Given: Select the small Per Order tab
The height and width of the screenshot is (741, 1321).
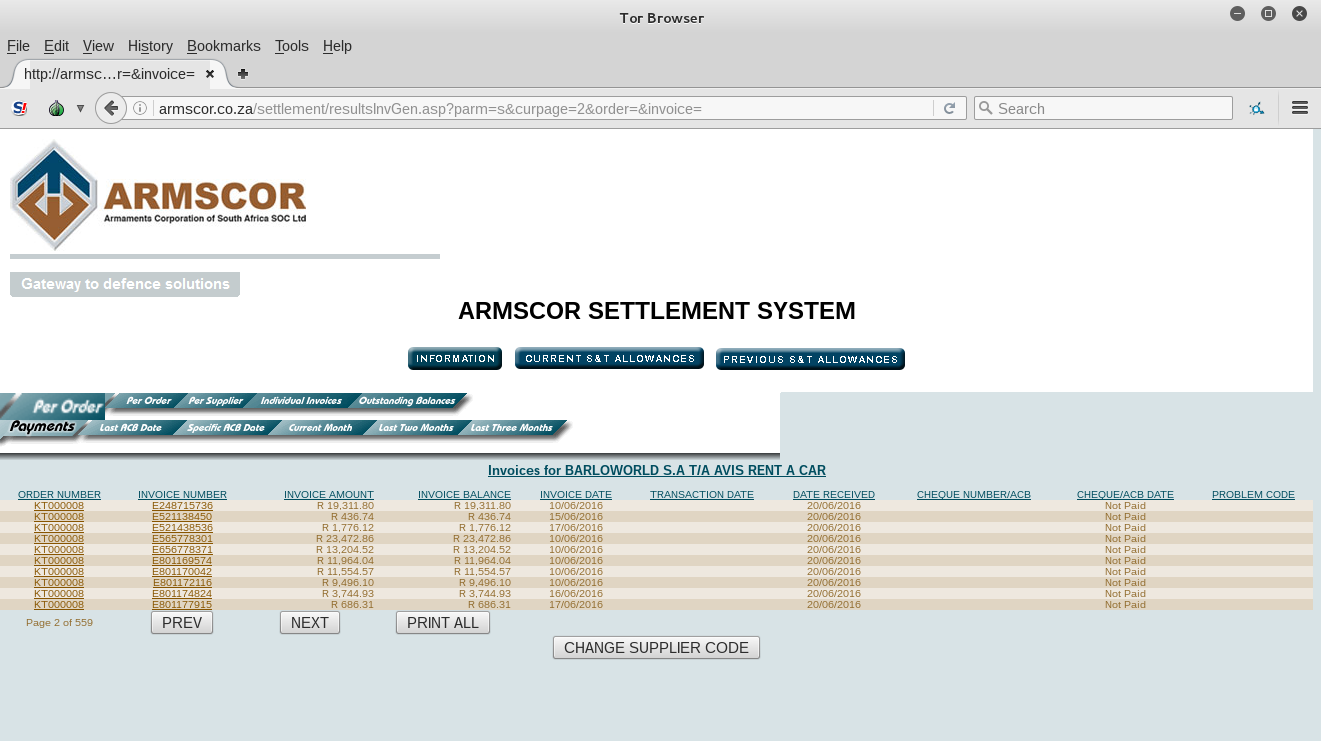Looking at the screenshot, I should tap(148, 401).
